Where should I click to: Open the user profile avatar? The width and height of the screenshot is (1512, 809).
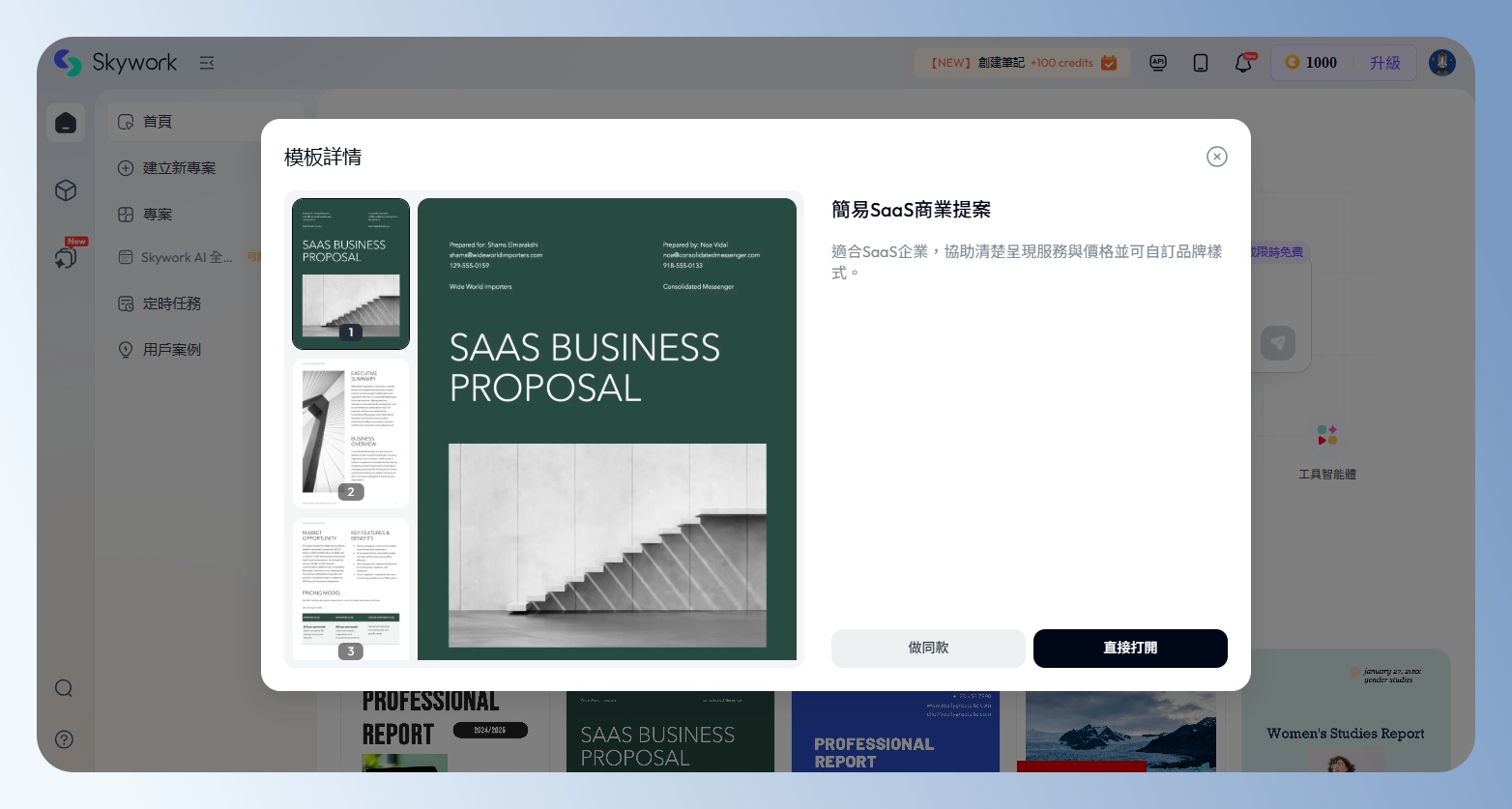click(x=1441, y=63)
